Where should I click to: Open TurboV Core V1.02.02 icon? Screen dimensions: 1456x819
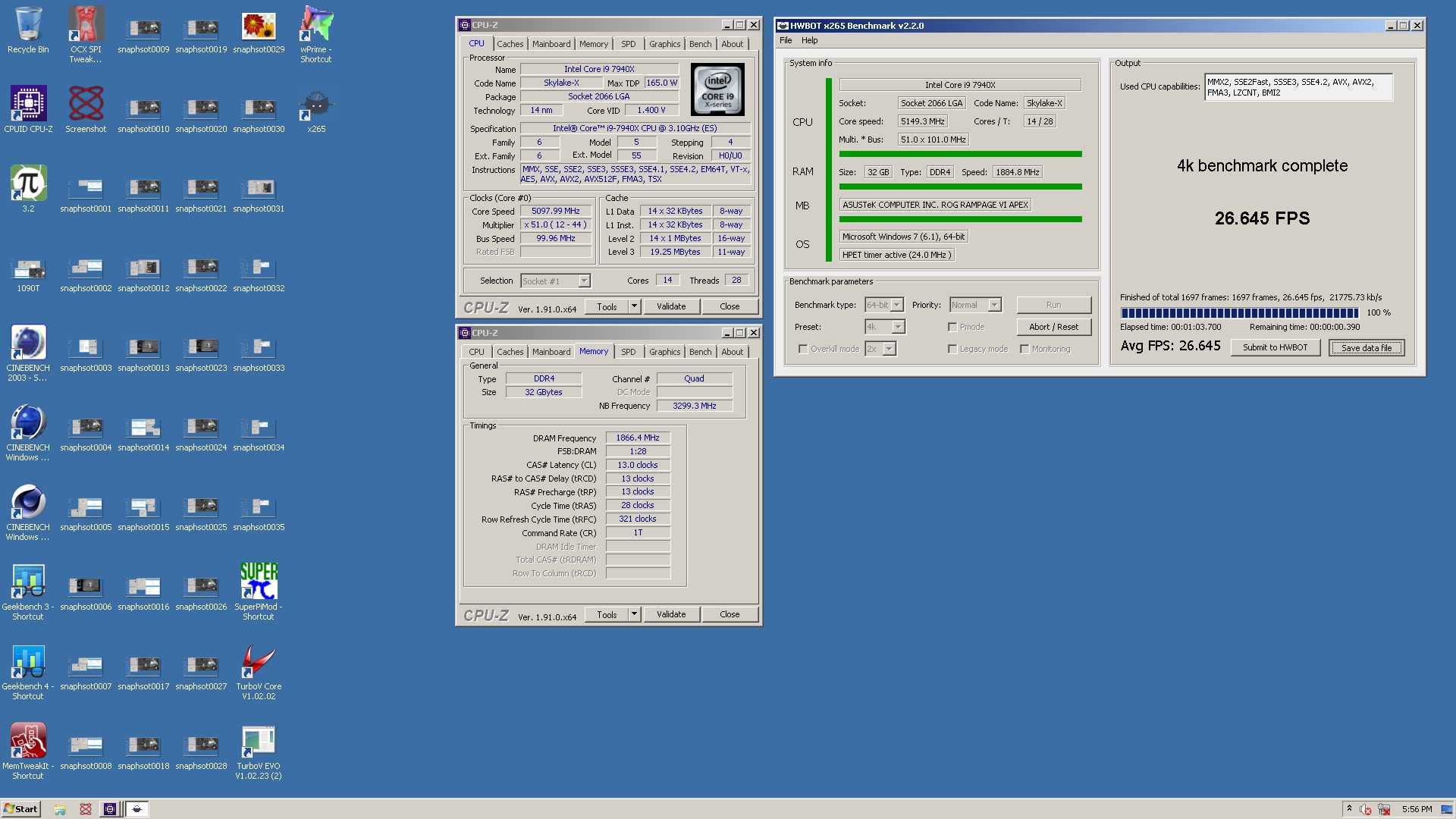click(259, 671)
